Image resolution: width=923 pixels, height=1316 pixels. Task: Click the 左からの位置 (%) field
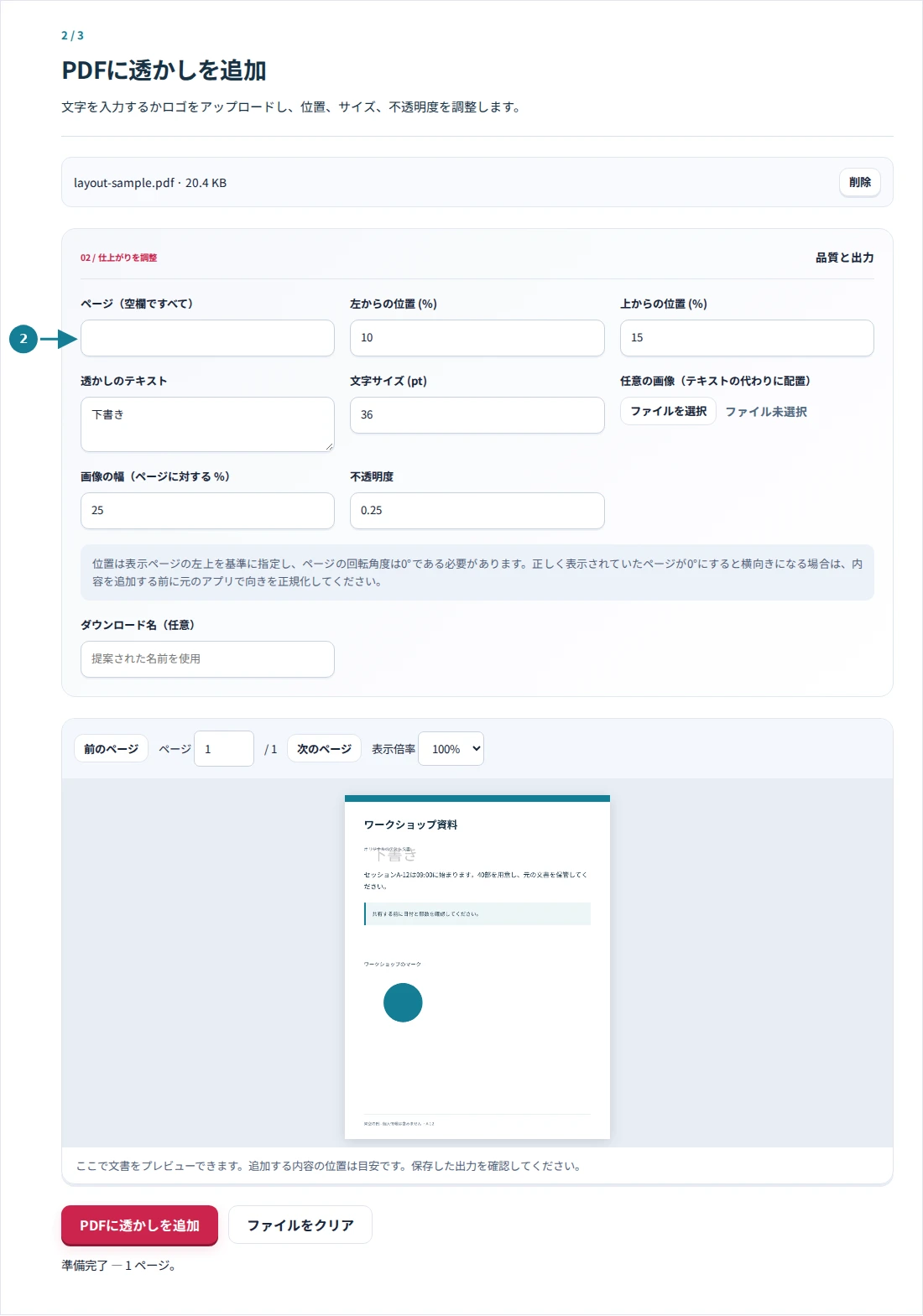[477, 338]
